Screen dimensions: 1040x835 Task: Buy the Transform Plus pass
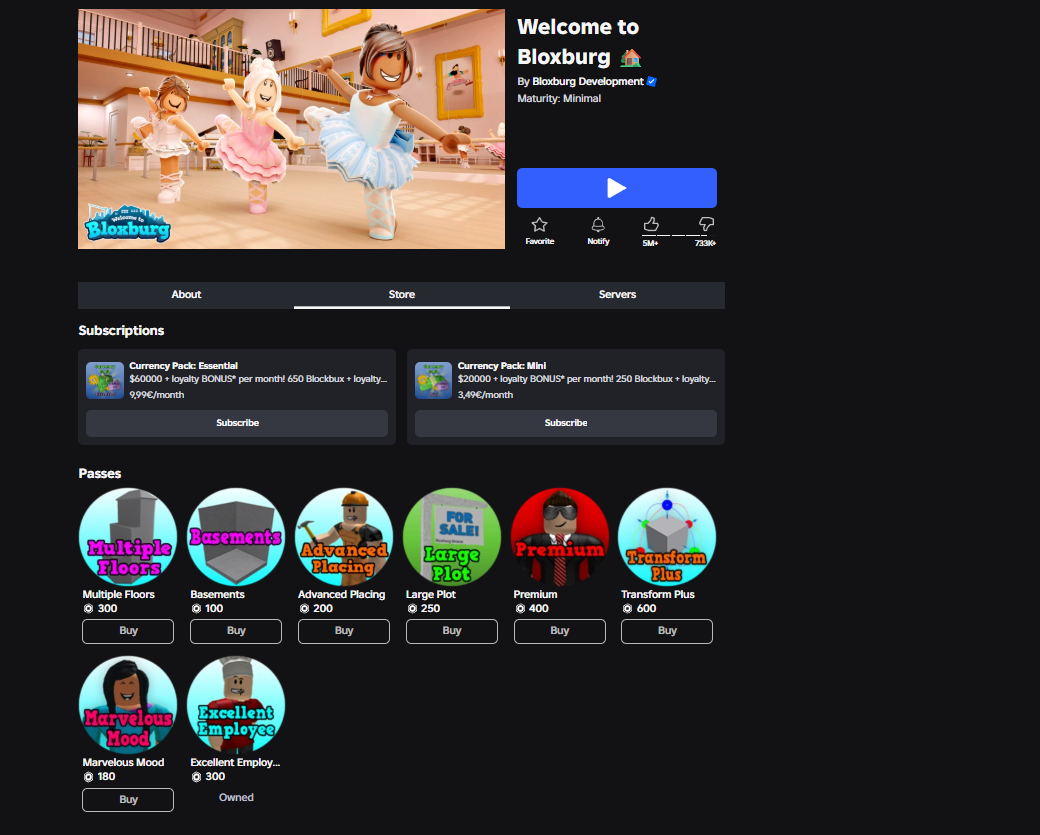[667, 631]
